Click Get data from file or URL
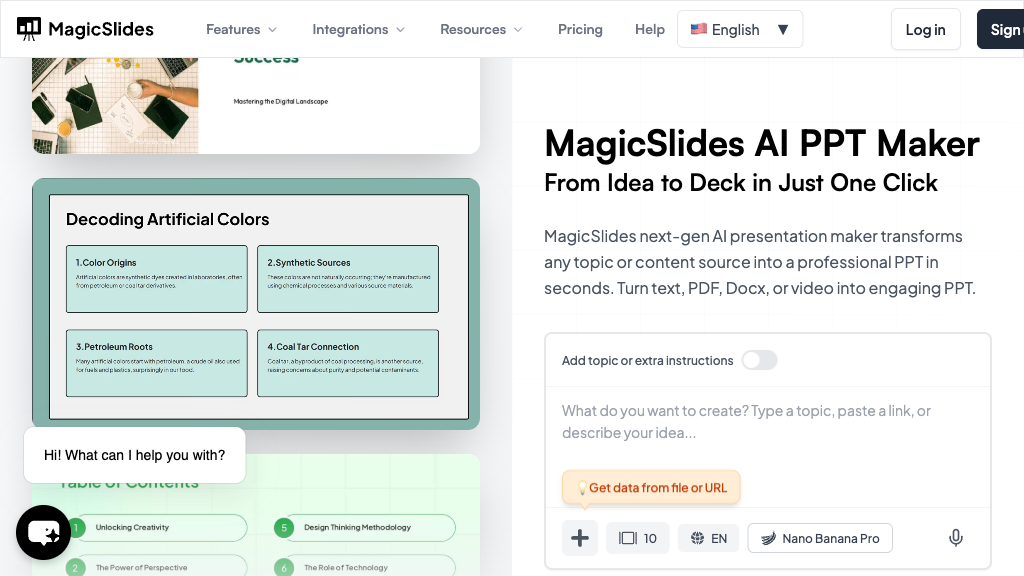This screenshot has height=576, width=1024. coord(657,488)
